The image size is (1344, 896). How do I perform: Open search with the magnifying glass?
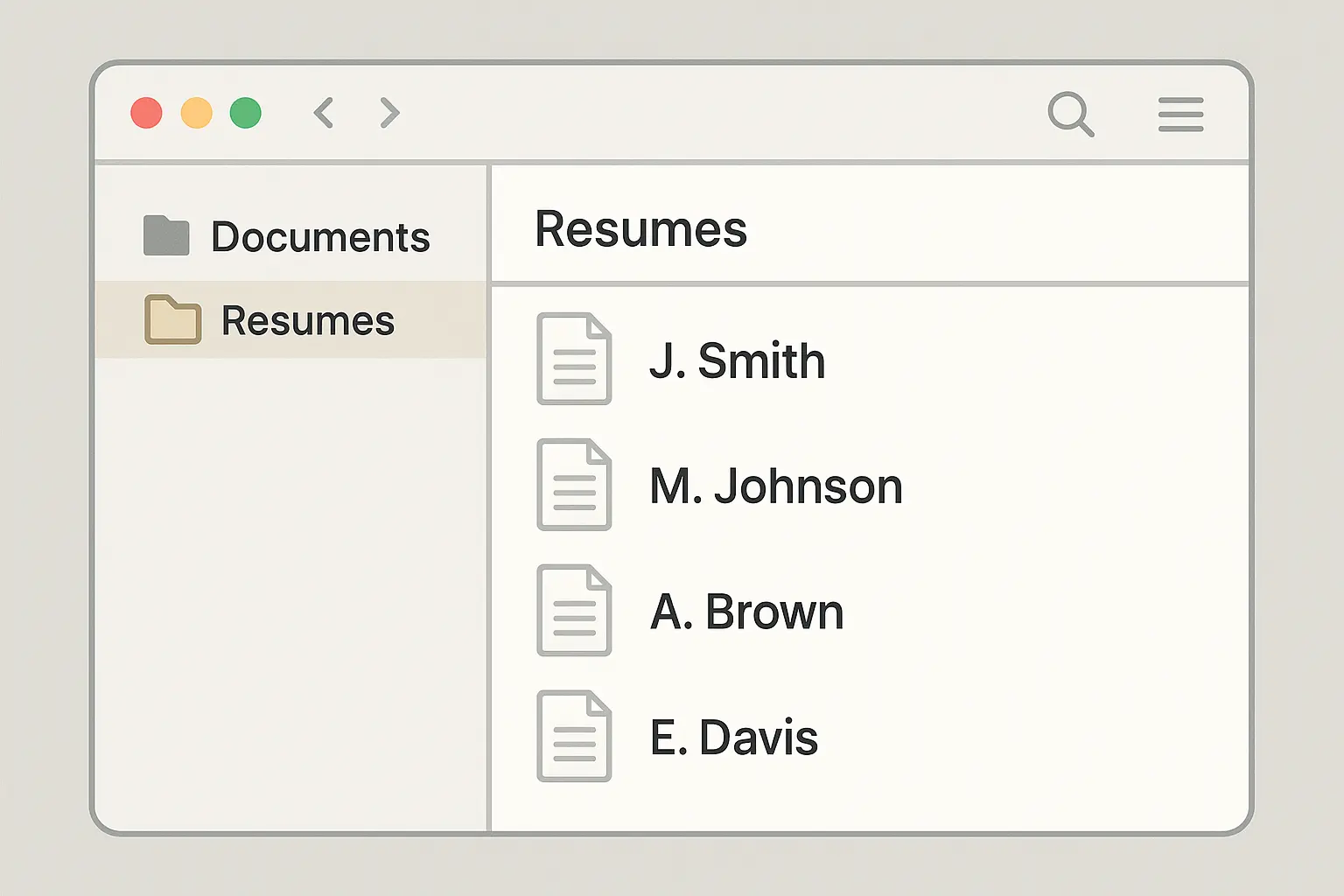[1070, 114]
